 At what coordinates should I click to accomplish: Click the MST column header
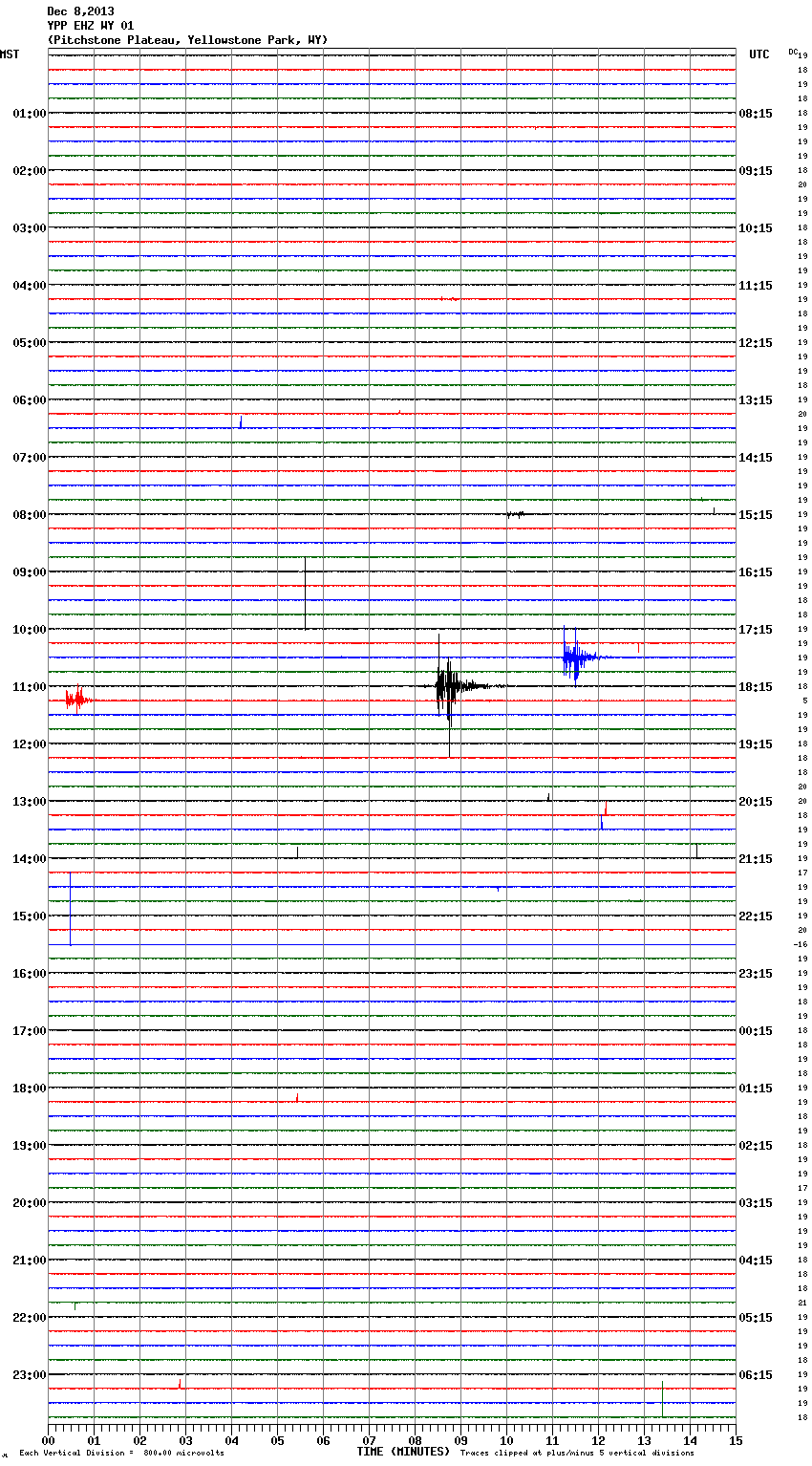[10, 54]
